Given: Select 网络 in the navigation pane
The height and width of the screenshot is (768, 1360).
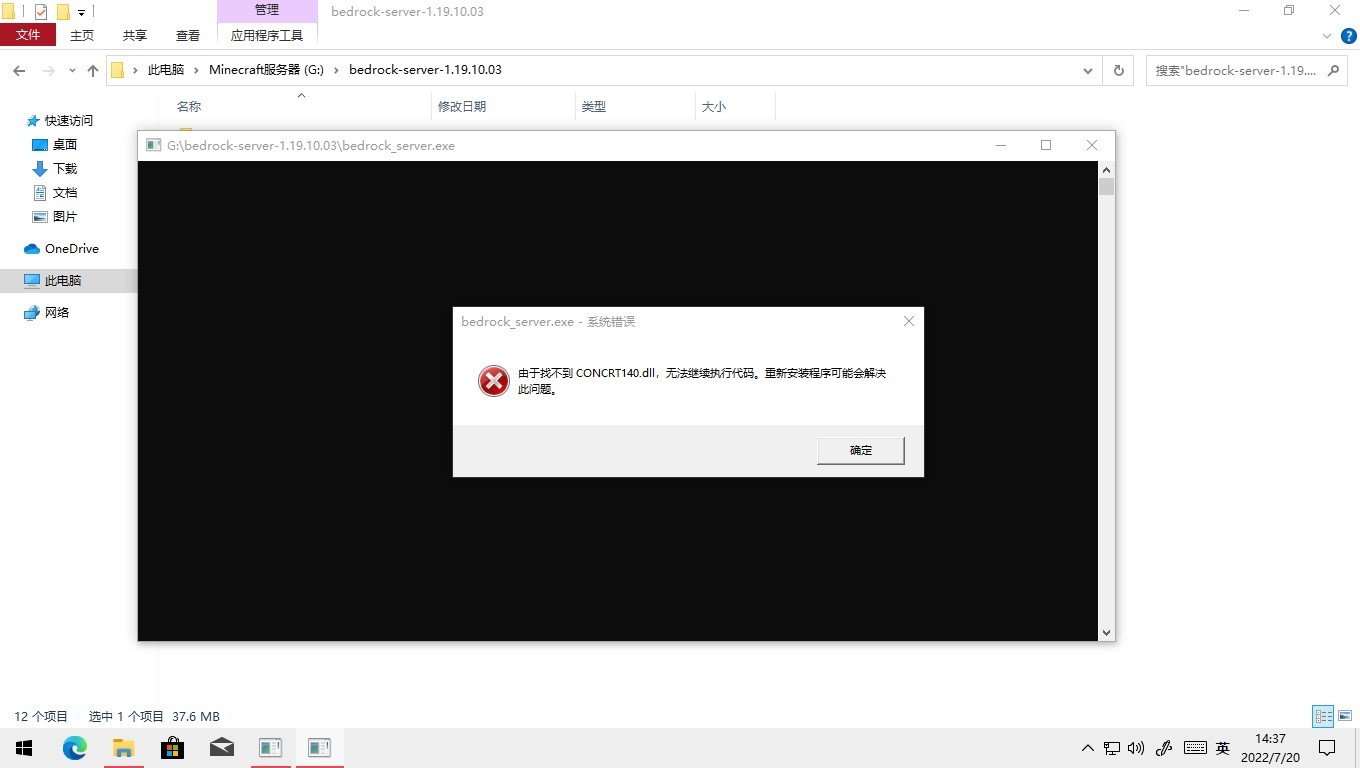Looking at the screenshot, I should [57, 313].
